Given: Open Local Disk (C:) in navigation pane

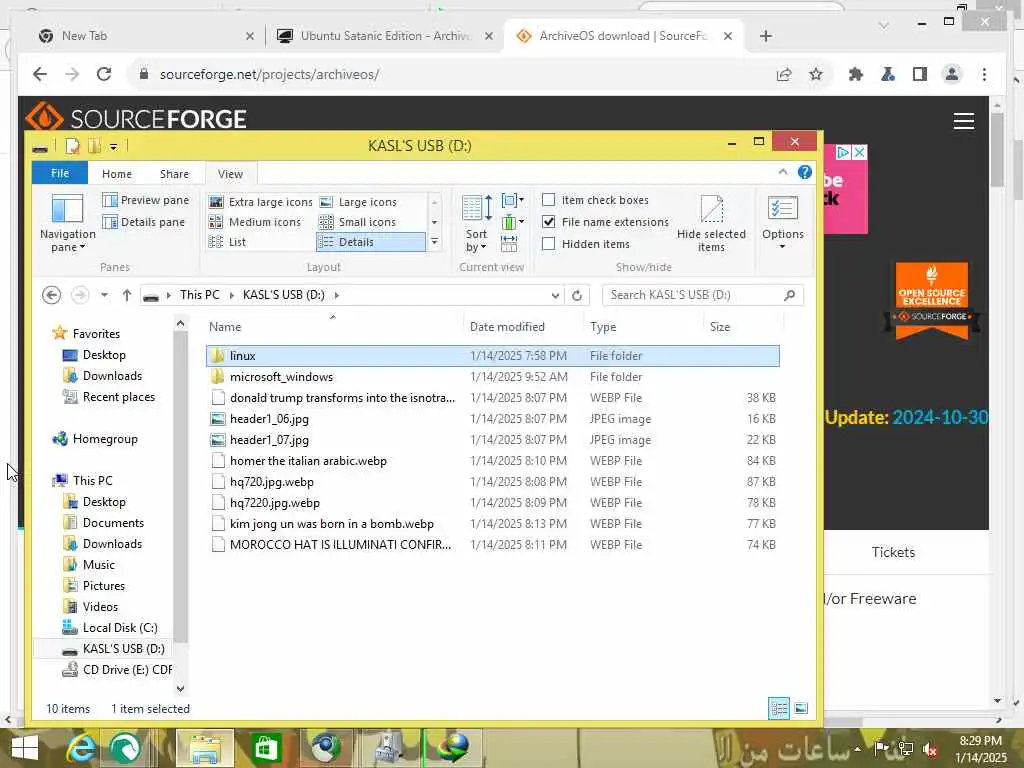Looking at the screenshot, I should 110,628.
